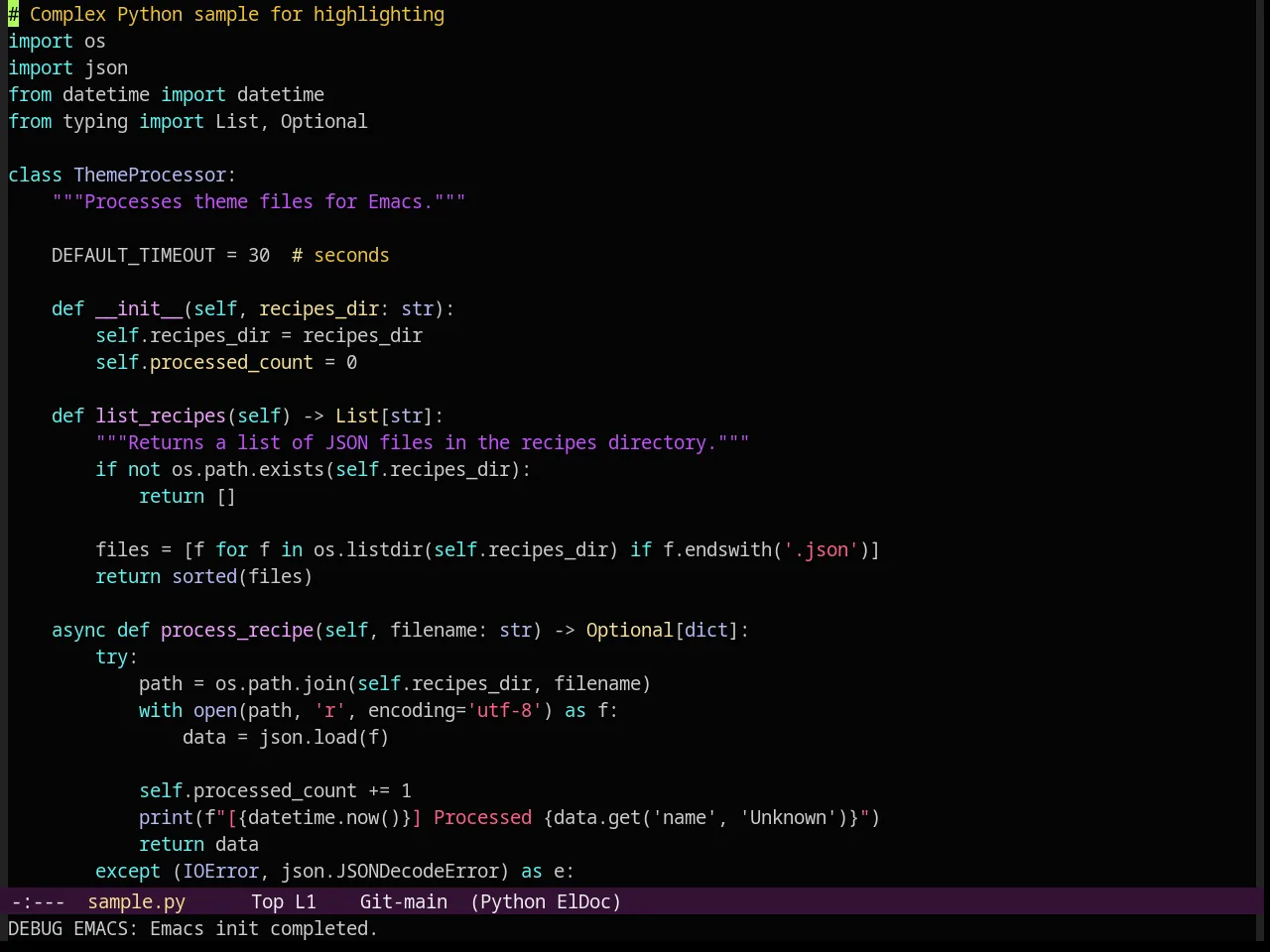Place cursor on 'import json' line

point(67,67)
